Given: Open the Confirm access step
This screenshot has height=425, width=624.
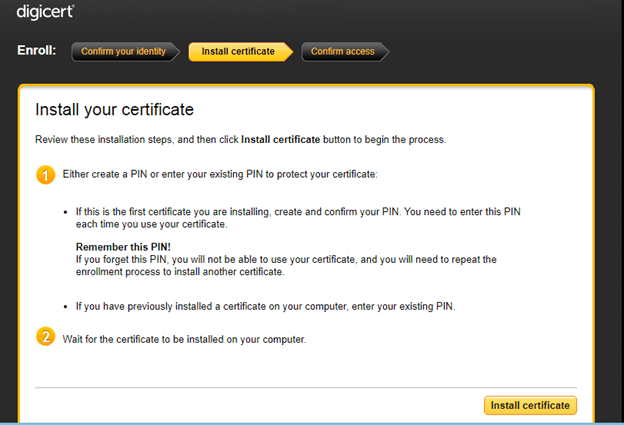Looking at the screenshot, I should (343, 51).
